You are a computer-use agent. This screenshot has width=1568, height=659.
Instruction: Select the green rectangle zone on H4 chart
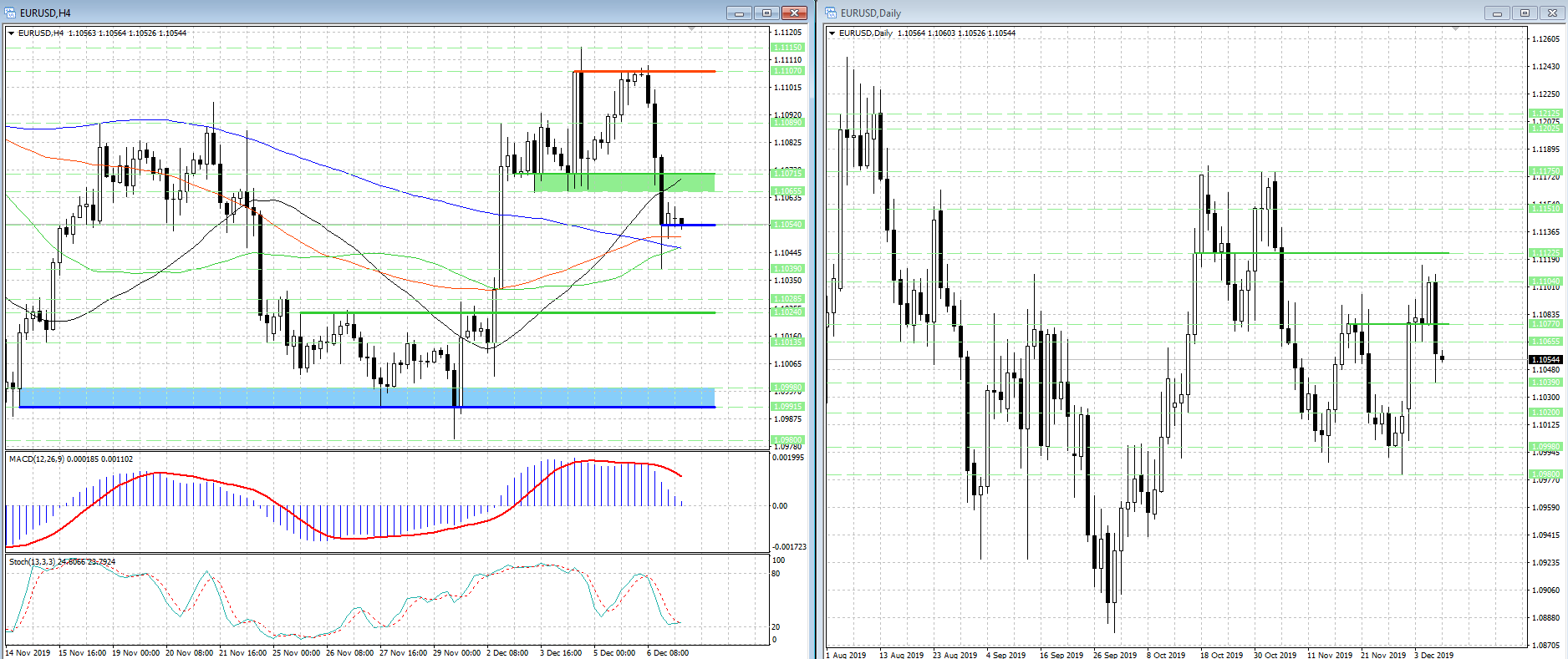click(624, 182)
